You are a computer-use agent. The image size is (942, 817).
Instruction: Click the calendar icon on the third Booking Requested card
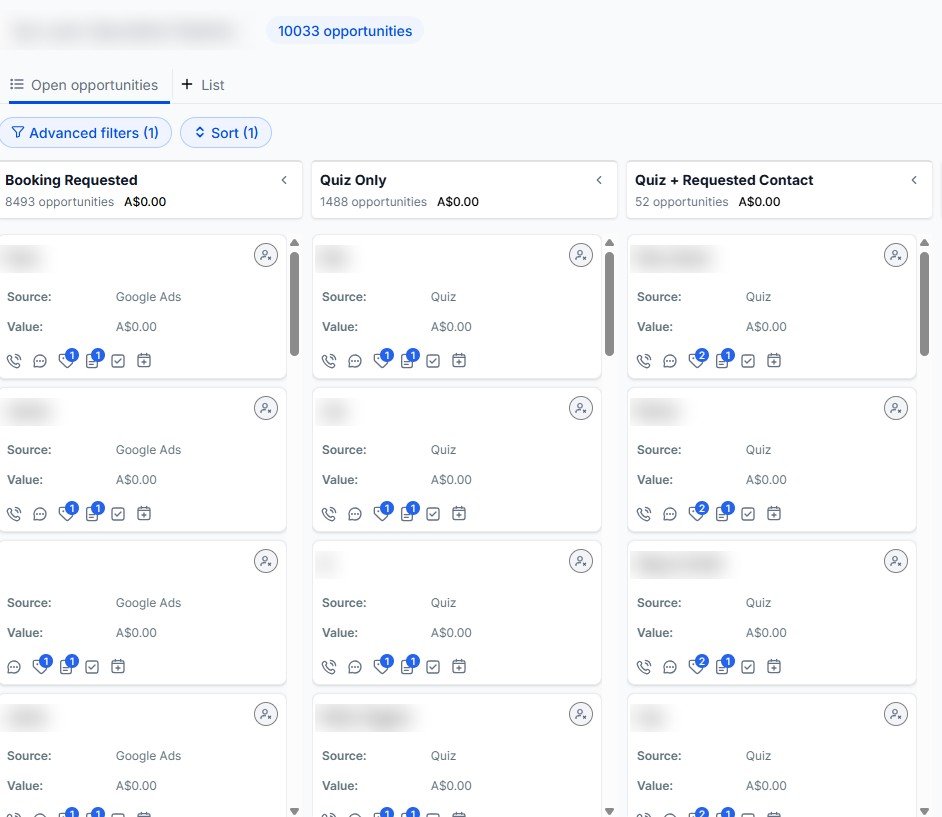point(118,666)
